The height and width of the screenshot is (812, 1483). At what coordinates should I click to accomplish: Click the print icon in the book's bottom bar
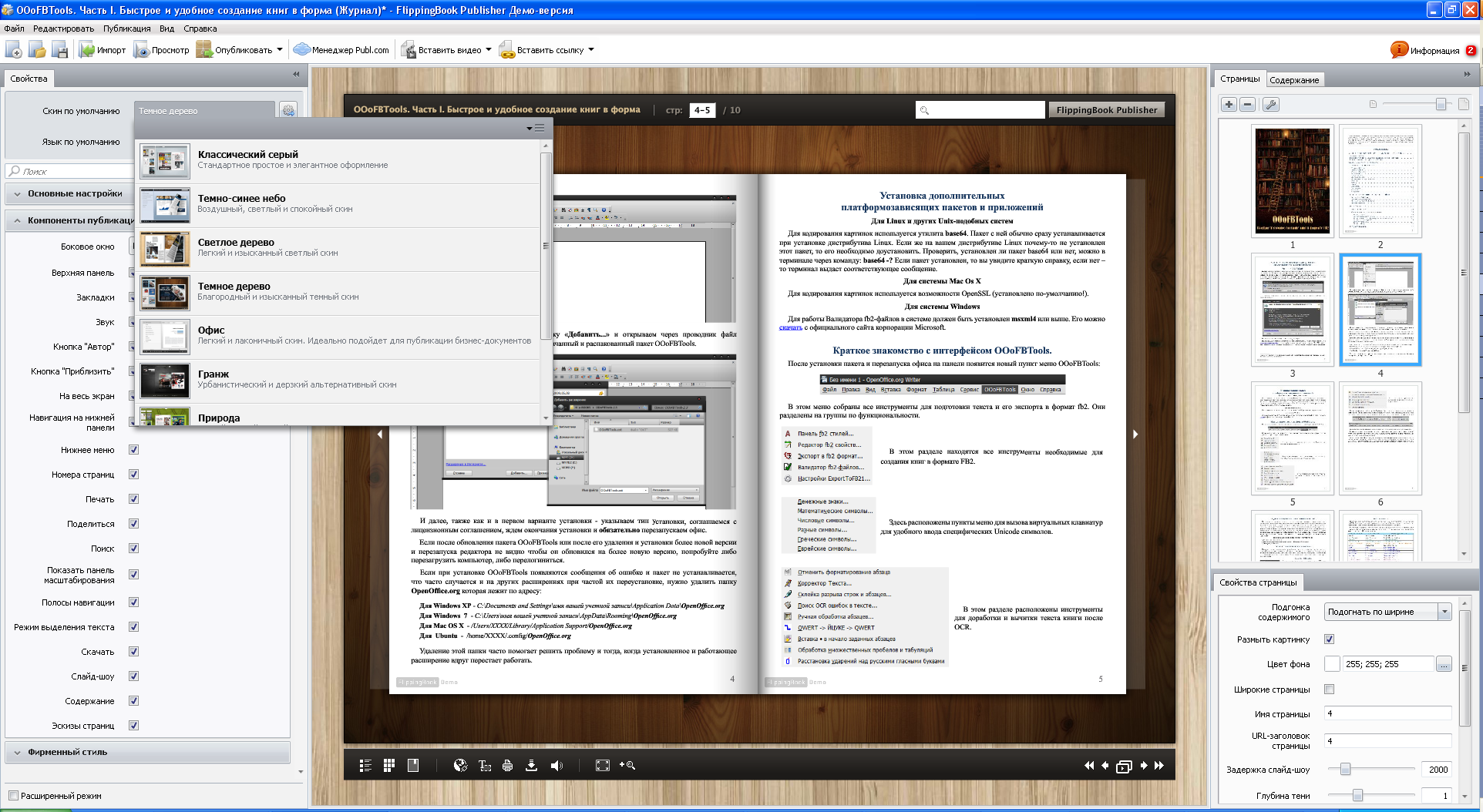click(x=507, y=765)
